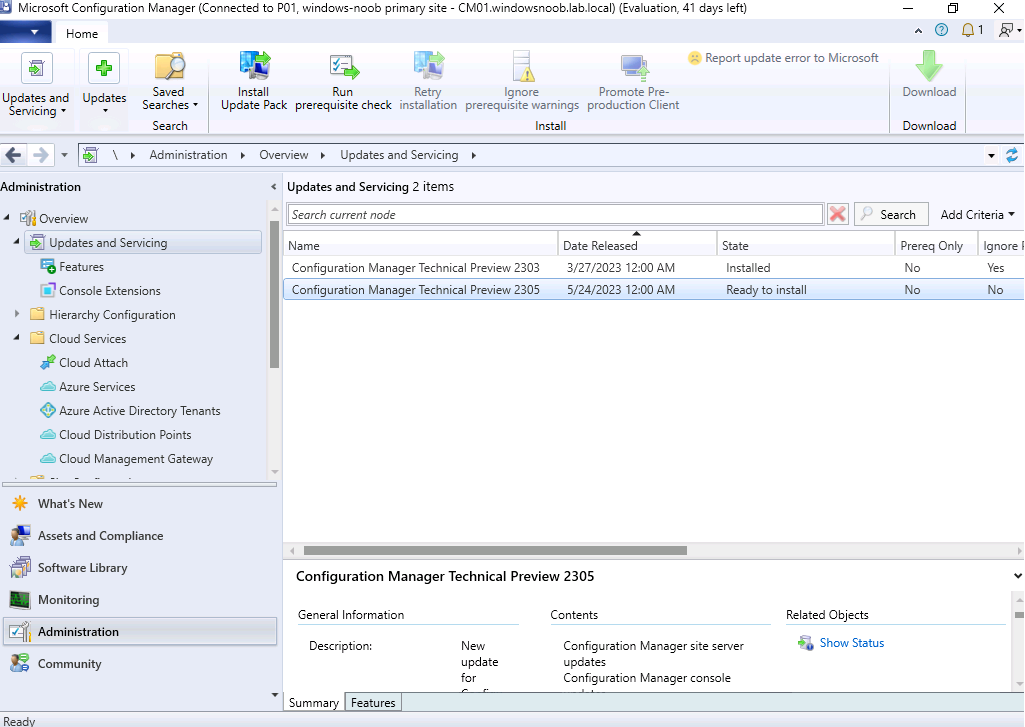Click the Updates green plus icon
Viewport: 1025px width, 727px height.
104,68
